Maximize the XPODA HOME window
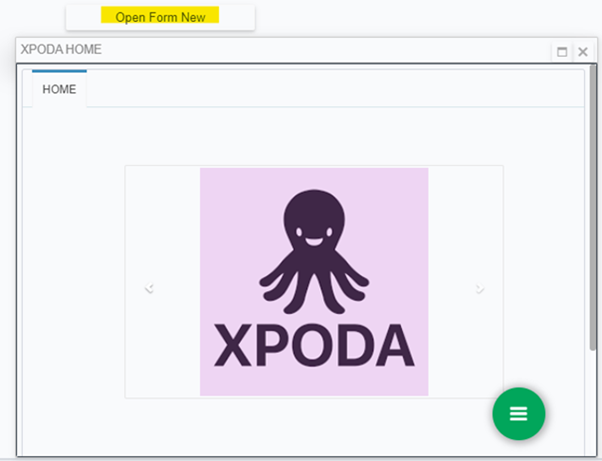Image resolution: width=602 pixels, height=461 pixels. pos(562,51)
